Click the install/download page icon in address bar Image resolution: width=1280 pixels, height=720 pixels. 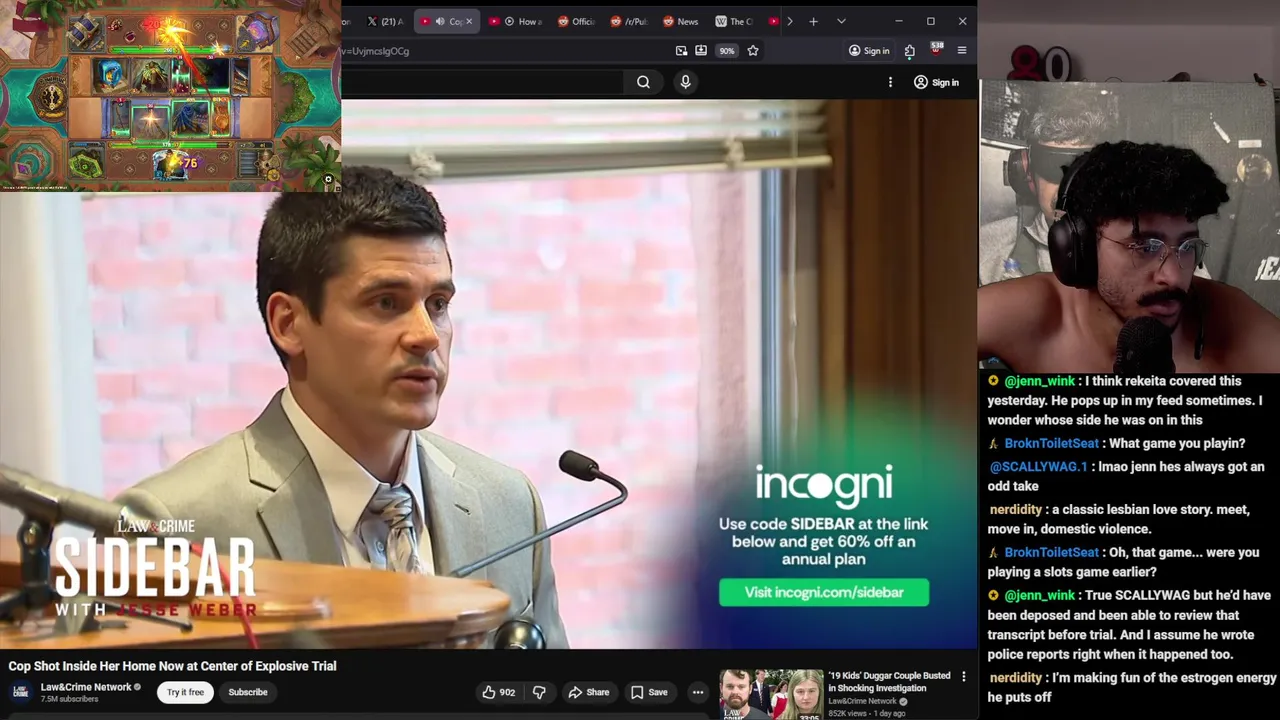(701, 51)
